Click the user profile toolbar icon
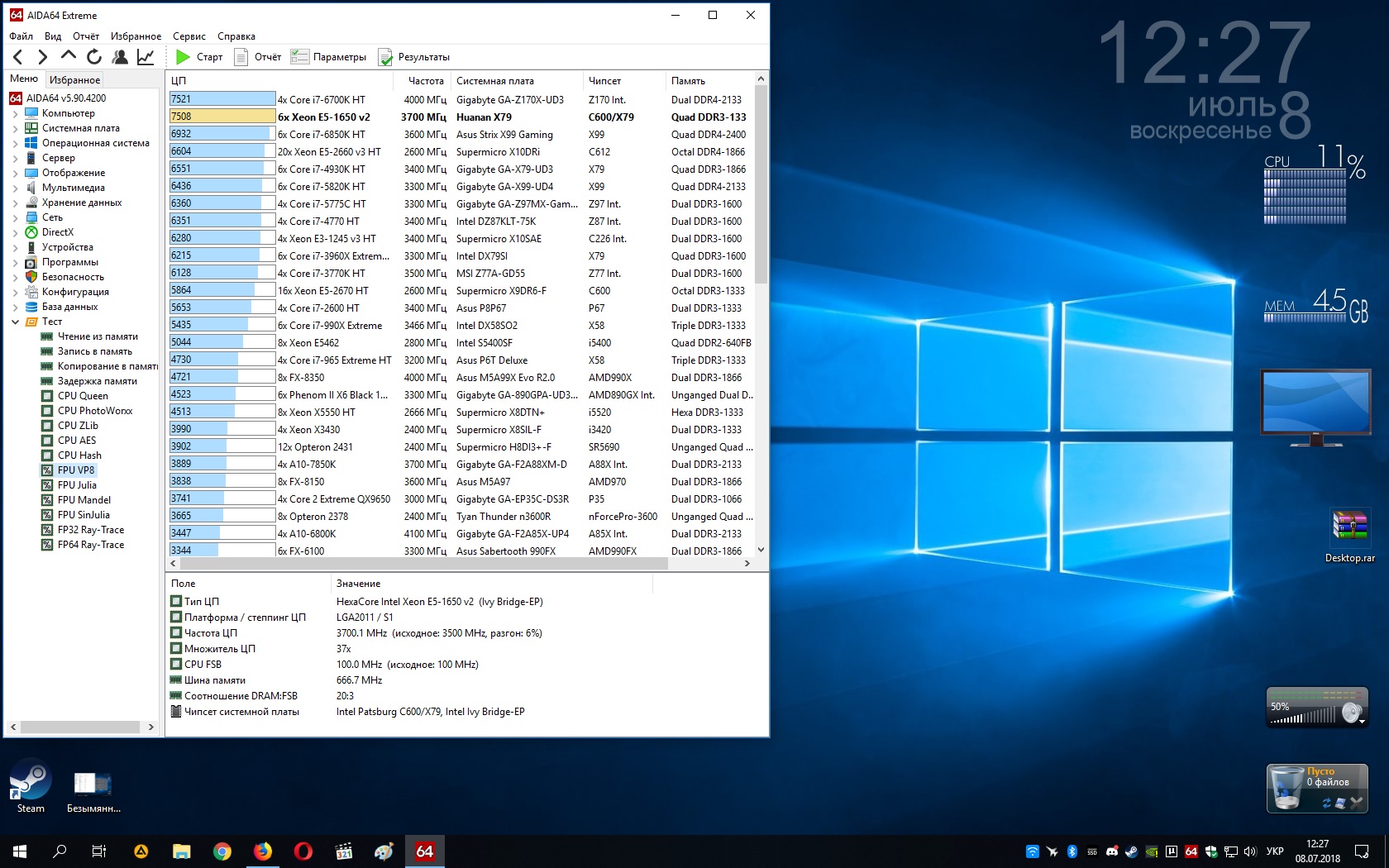 tap(120, 57)
